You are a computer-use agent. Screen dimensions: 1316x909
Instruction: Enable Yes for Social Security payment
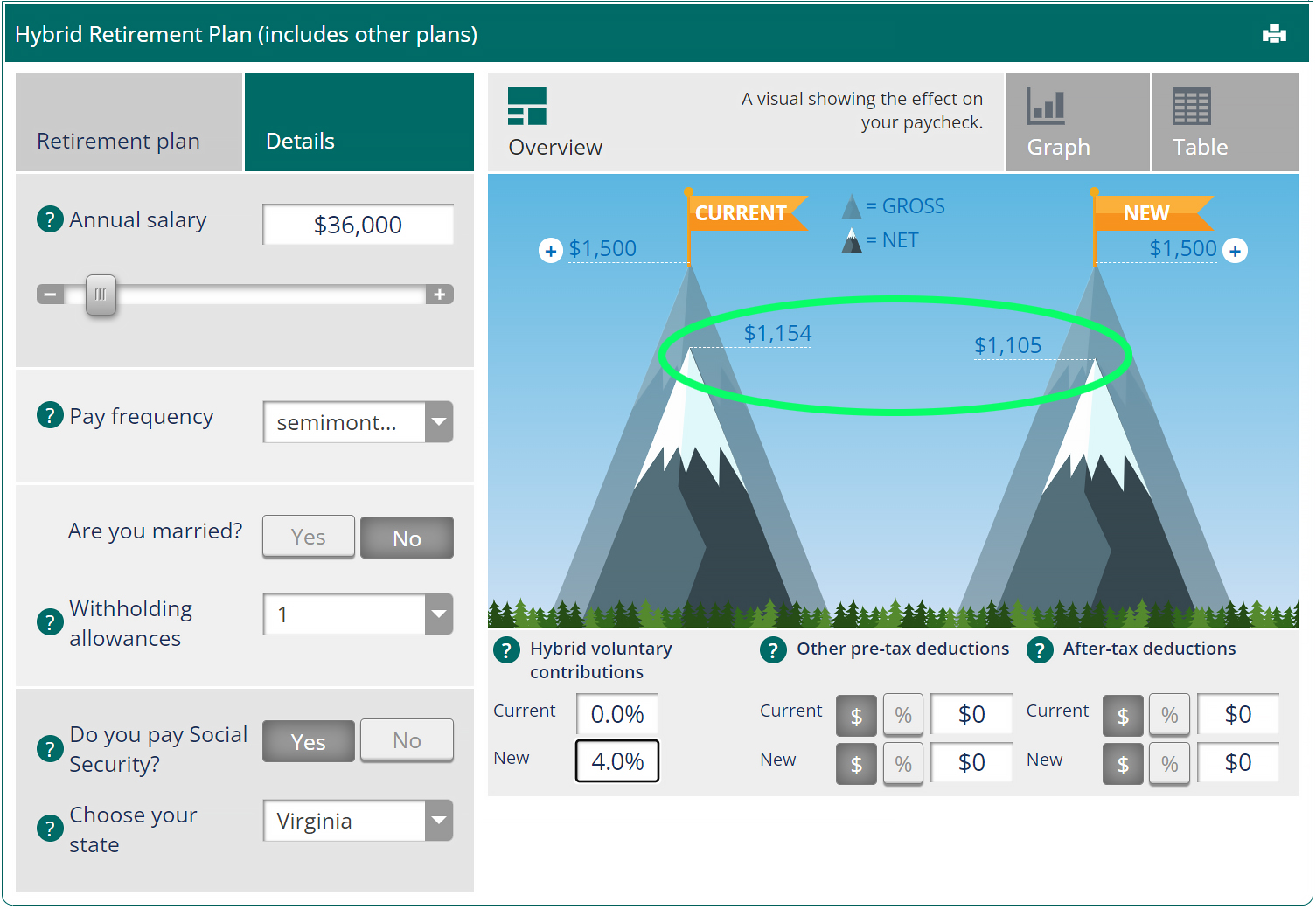[x=308, y=741]
